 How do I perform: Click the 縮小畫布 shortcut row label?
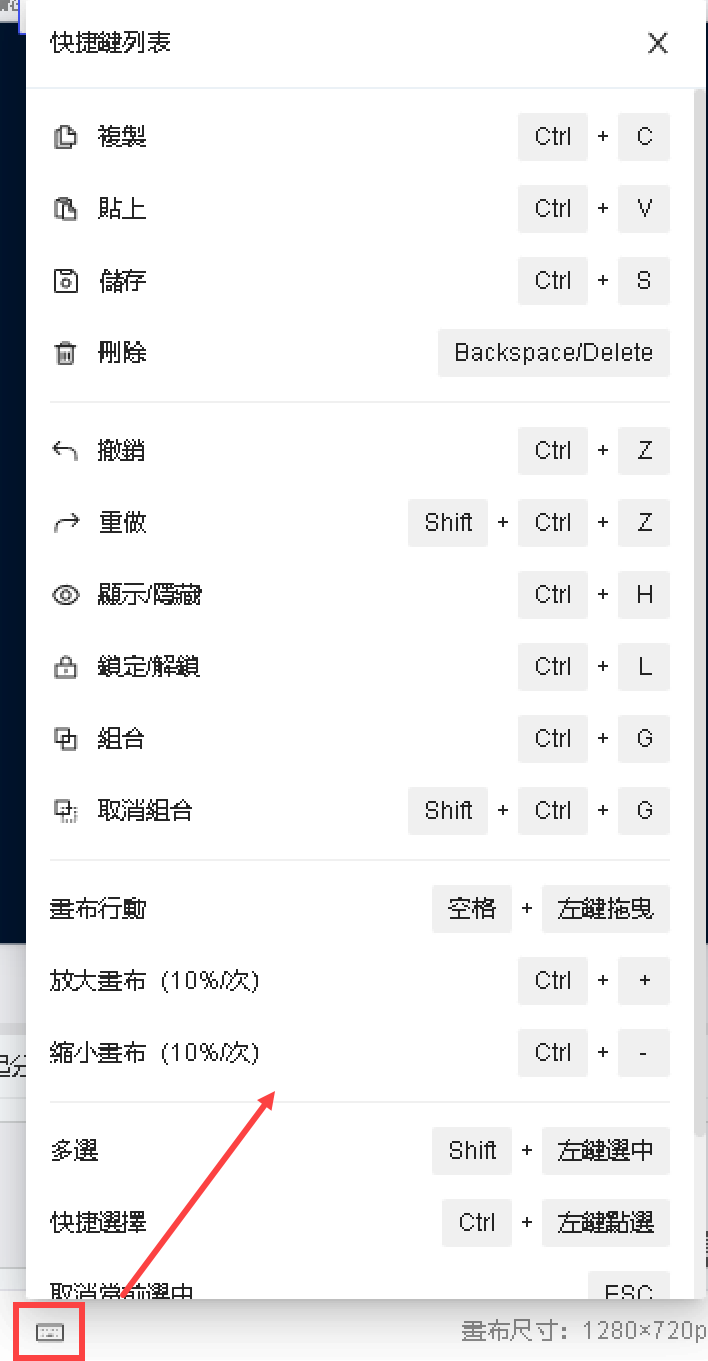155,1053
